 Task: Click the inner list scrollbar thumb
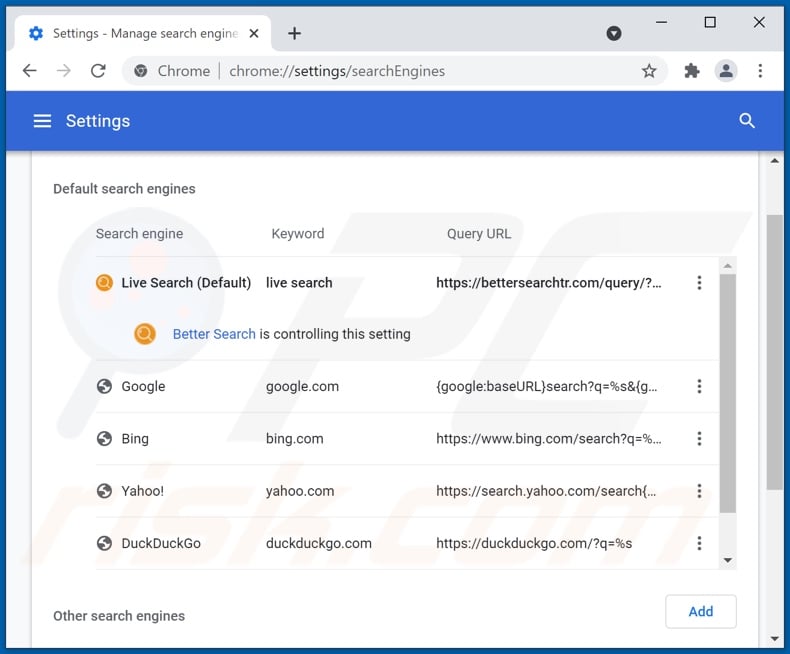(728, 393)
